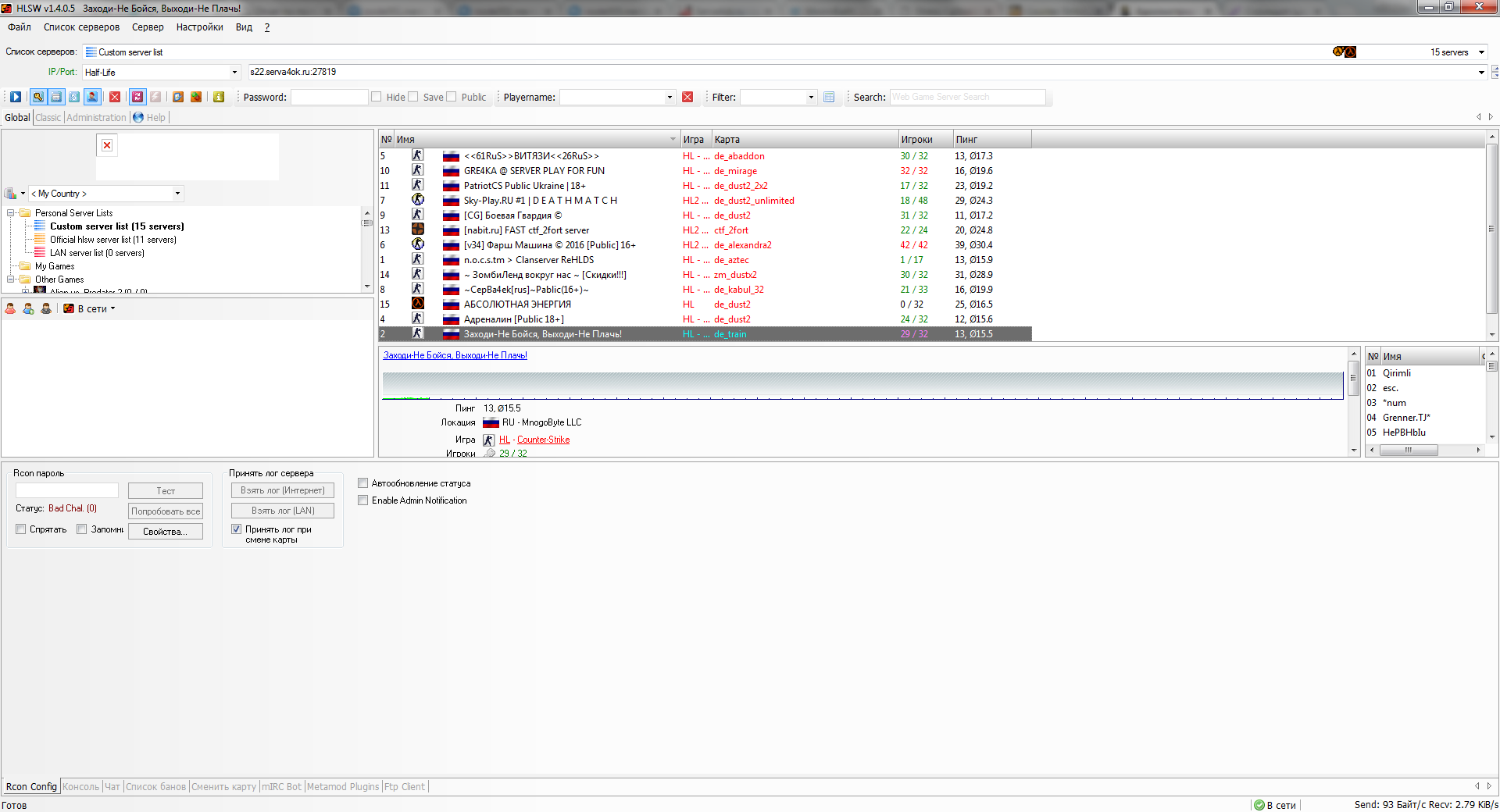
Task: Open the Список серверов menu
Action: click(82, 27)
